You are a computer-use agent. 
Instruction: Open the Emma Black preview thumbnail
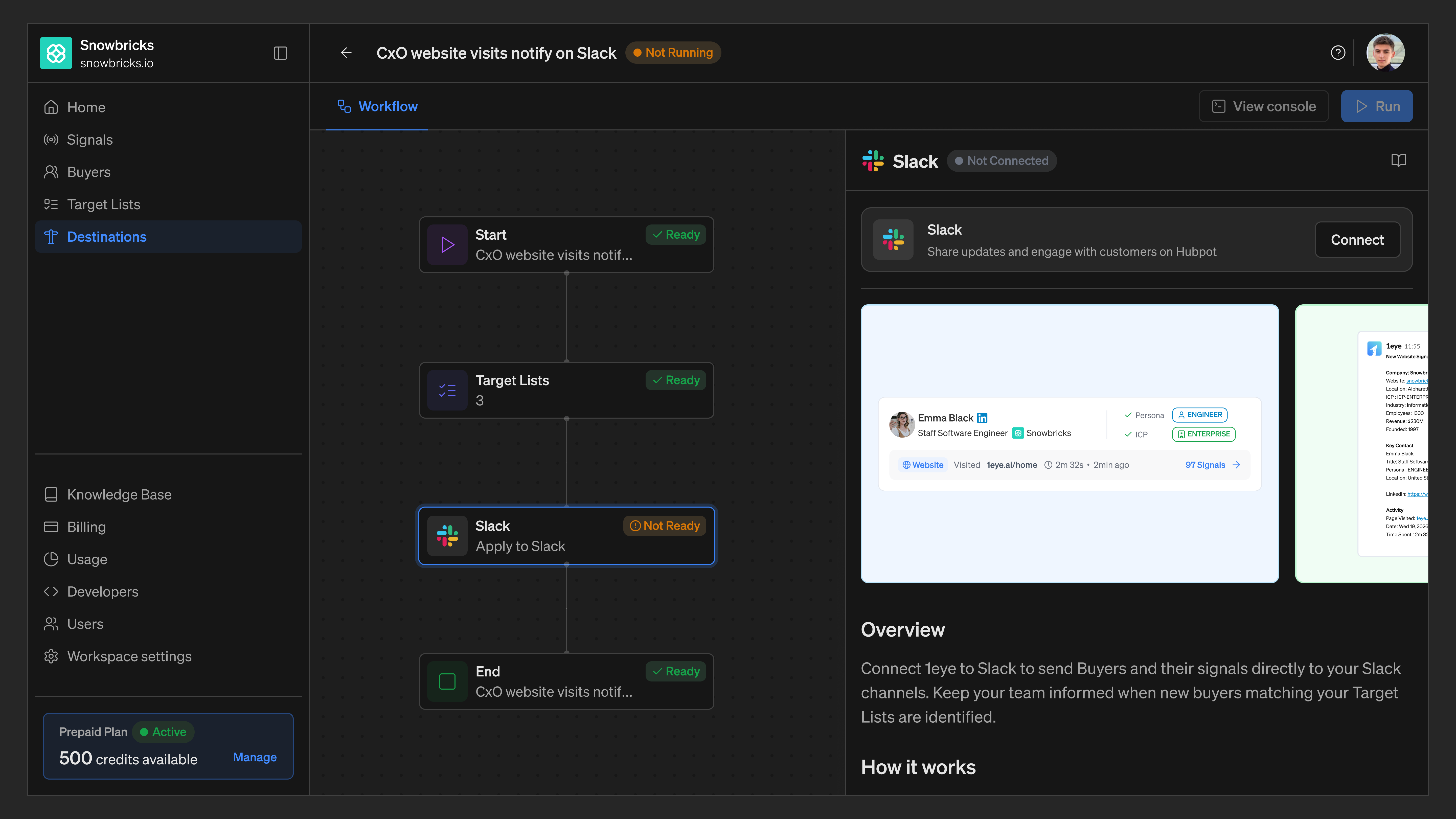click(x=1070, y=444)
